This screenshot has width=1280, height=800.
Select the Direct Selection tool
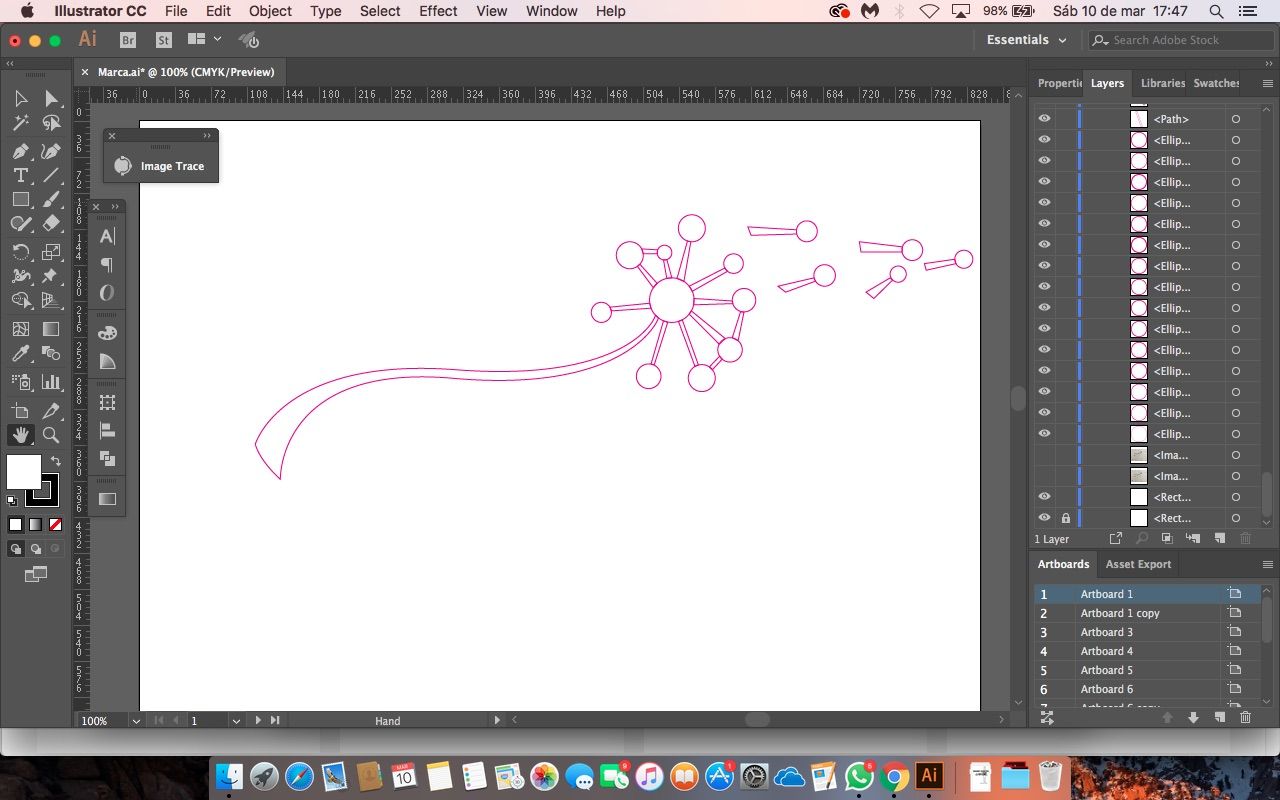(x=51, y=98)
